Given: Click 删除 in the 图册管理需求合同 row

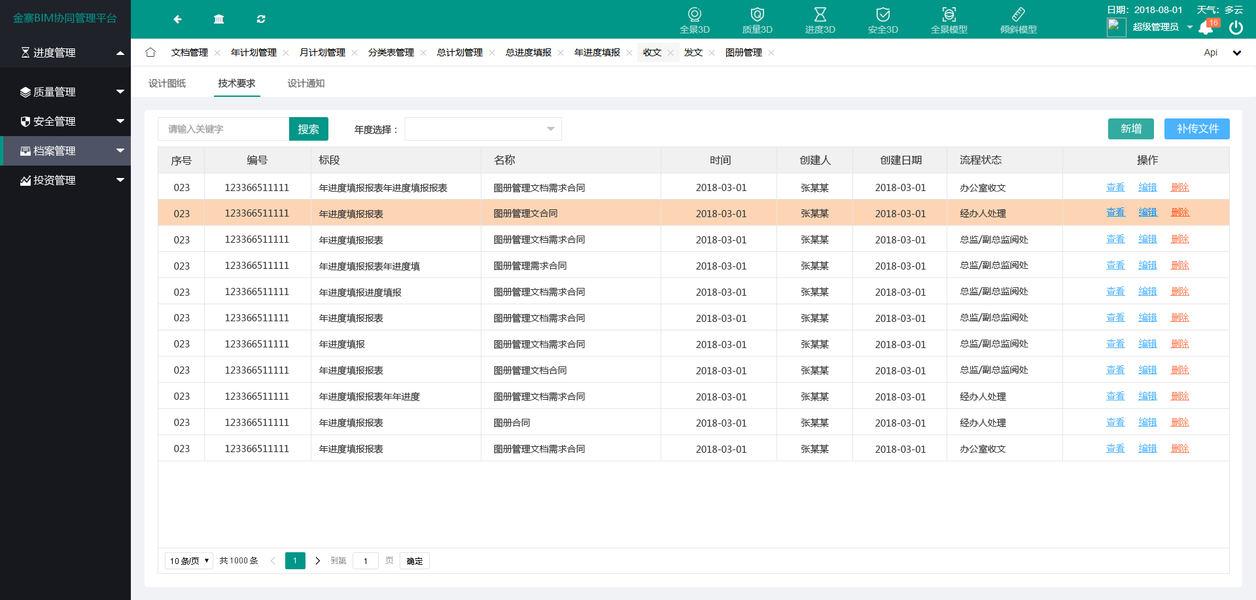Looking at the screenshot, I should pos(1180,266).
